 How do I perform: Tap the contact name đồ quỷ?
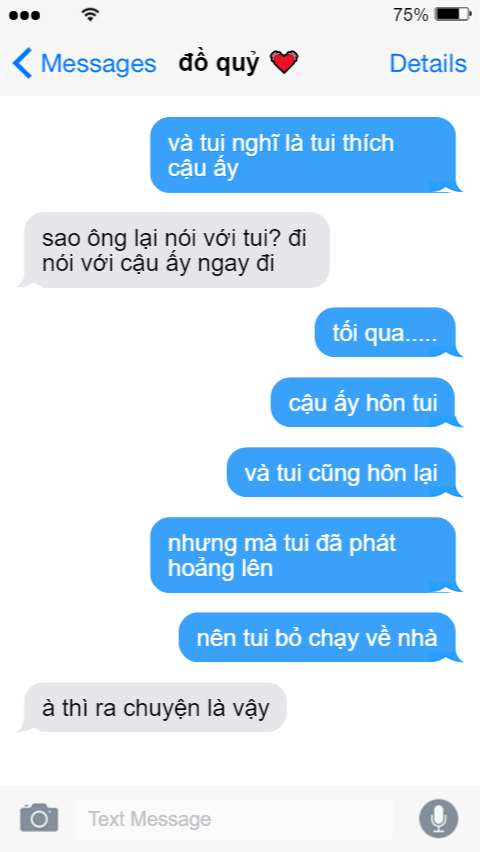(219, 63)
